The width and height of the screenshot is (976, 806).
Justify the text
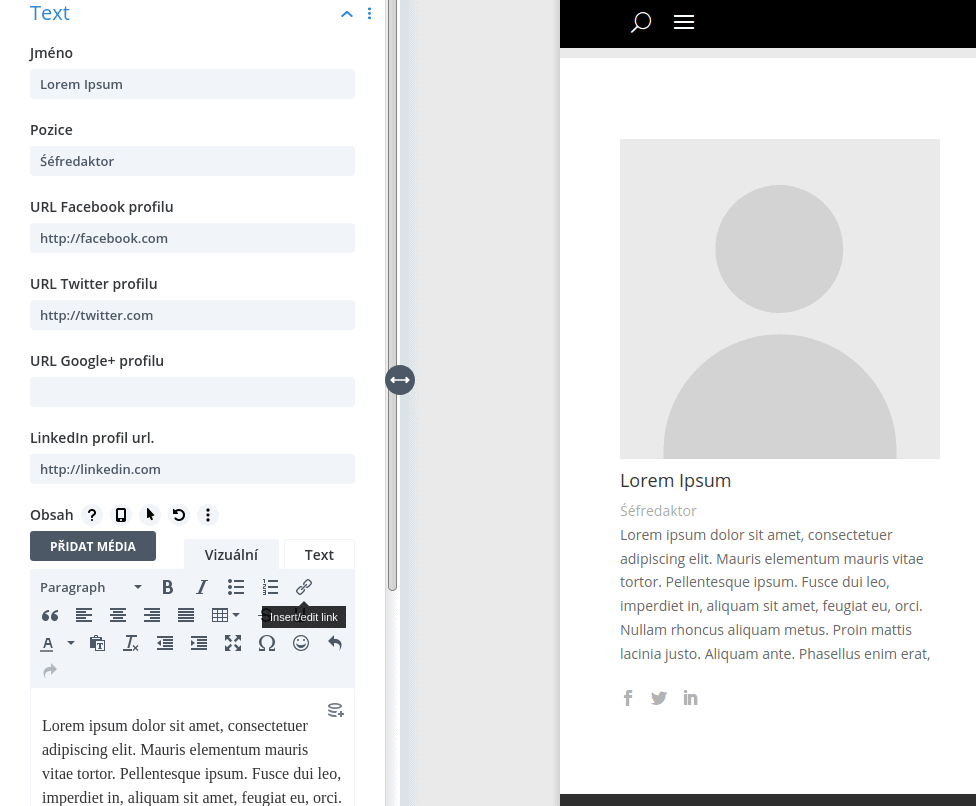click(186, 616)
